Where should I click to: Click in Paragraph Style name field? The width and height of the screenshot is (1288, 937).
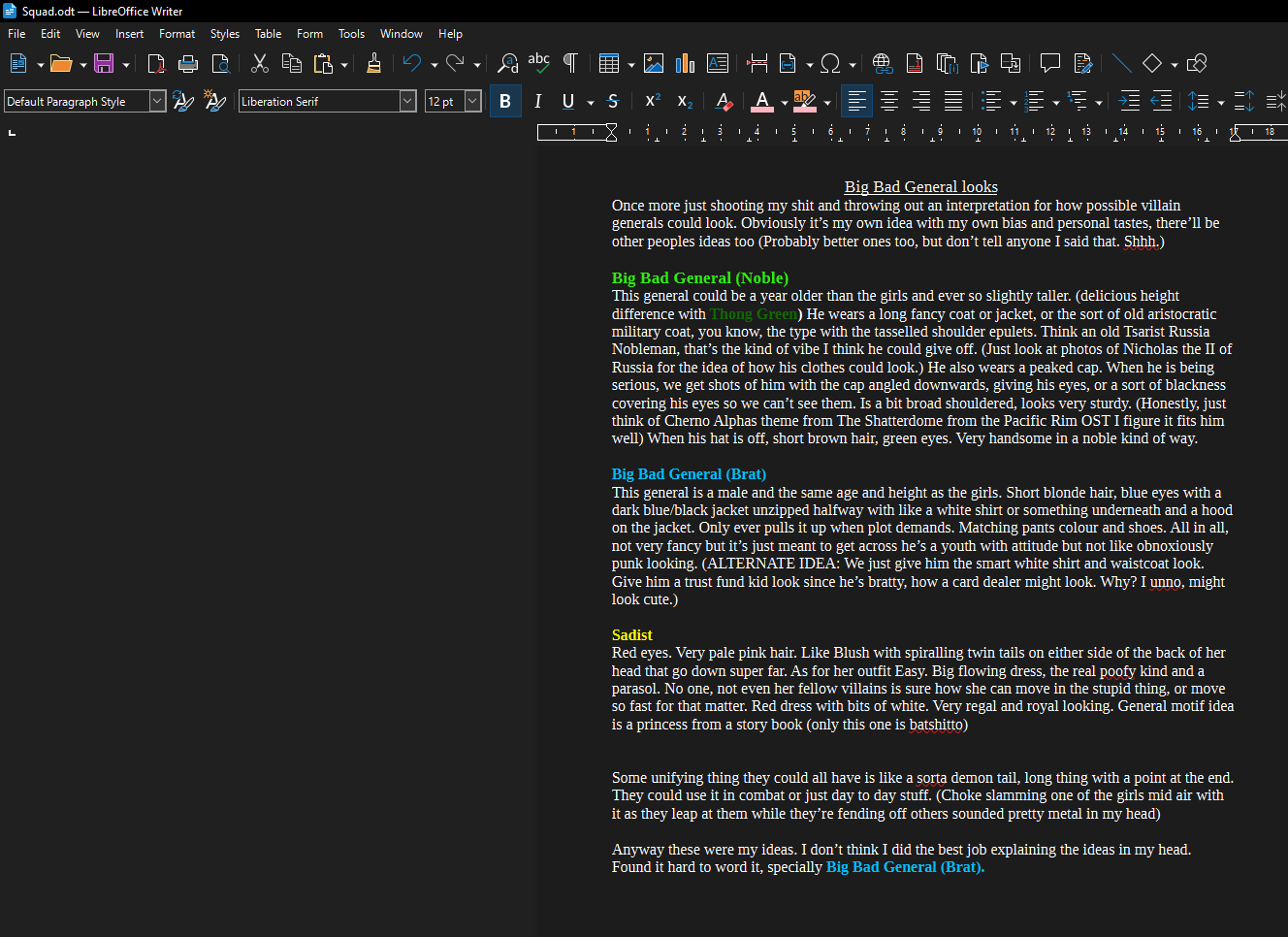pos(77,101)
